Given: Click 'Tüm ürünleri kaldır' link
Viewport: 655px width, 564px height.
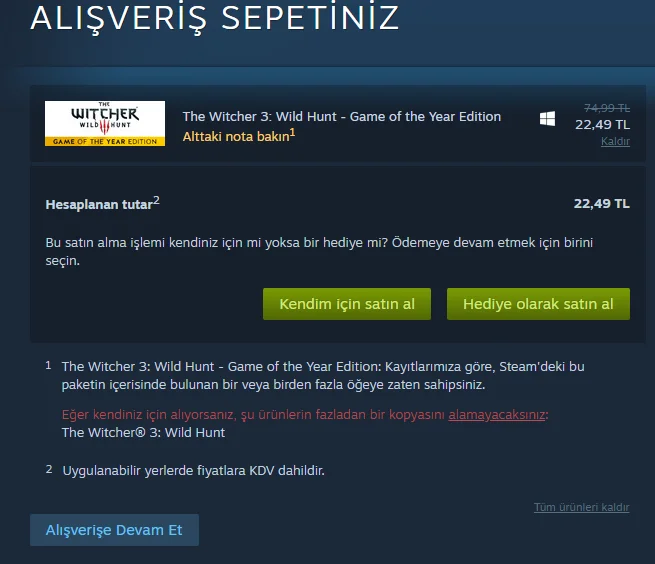Looking at the screenshot, I should click(581, 507).
